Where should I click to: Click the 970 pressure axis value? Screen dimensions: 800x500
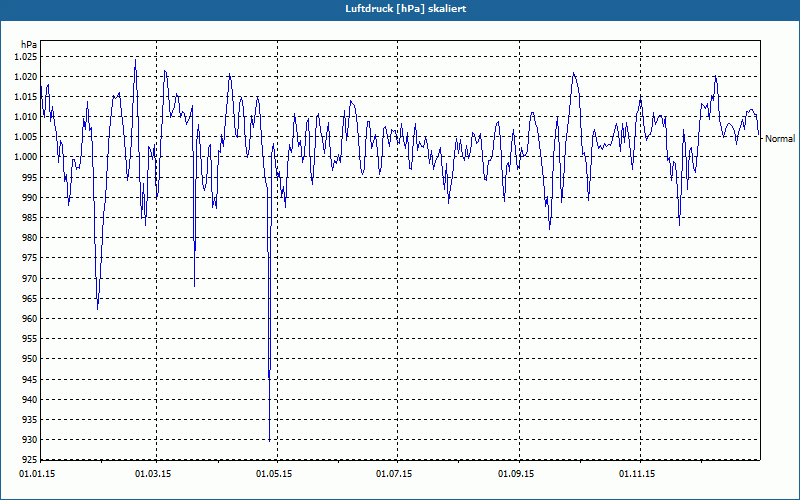[31, 278]
